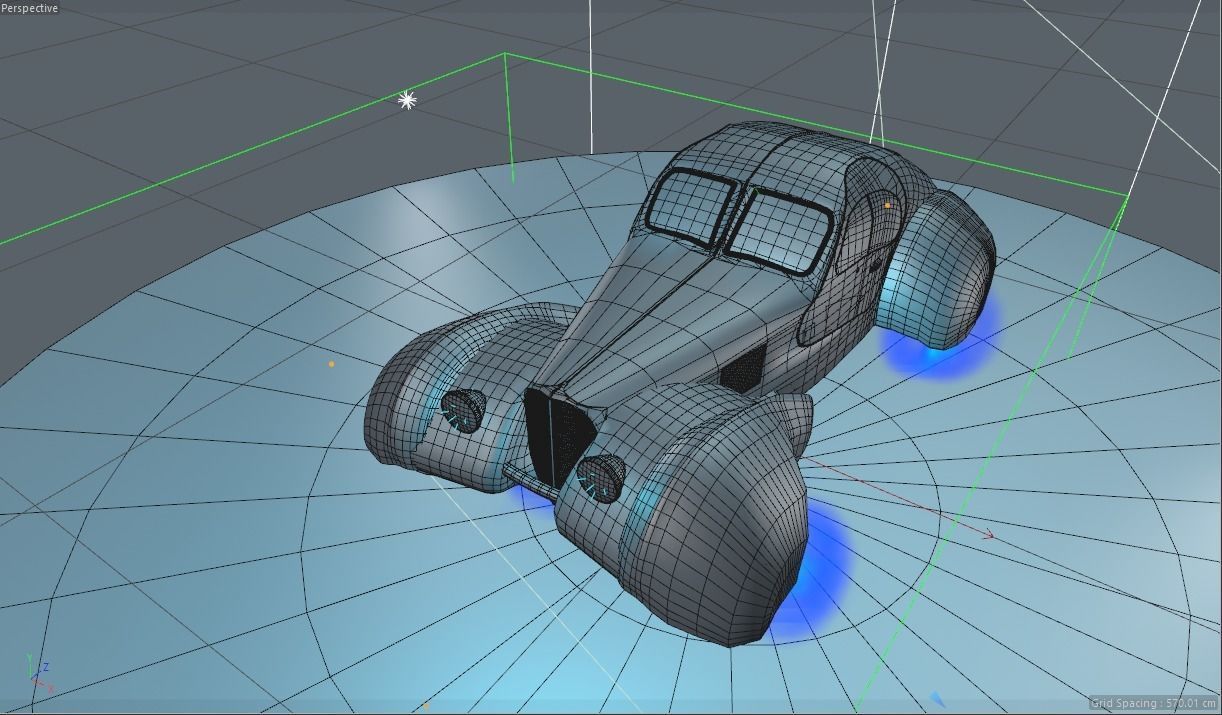The image size is (1222, 715).
Task: Click the Grid Spacing : 570.01 cm readout
Action: [1153, 703]
